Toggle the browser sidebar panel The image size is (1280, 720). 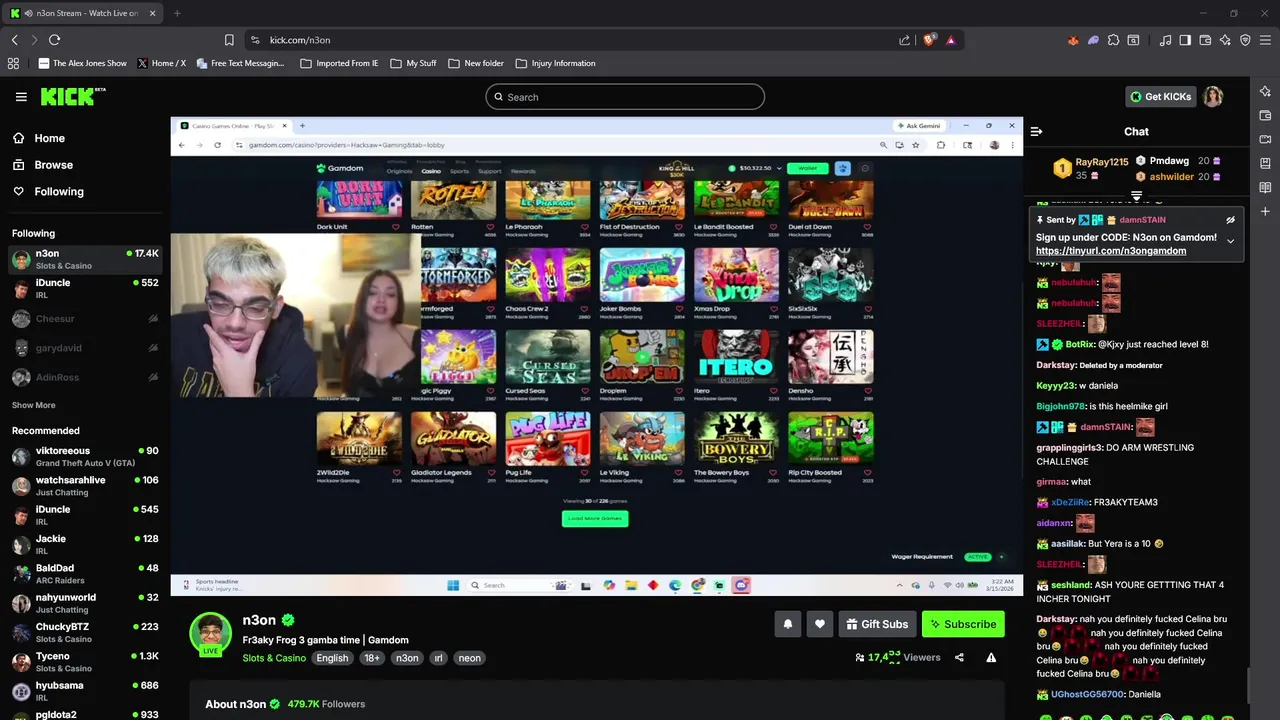coord(1185,40)
